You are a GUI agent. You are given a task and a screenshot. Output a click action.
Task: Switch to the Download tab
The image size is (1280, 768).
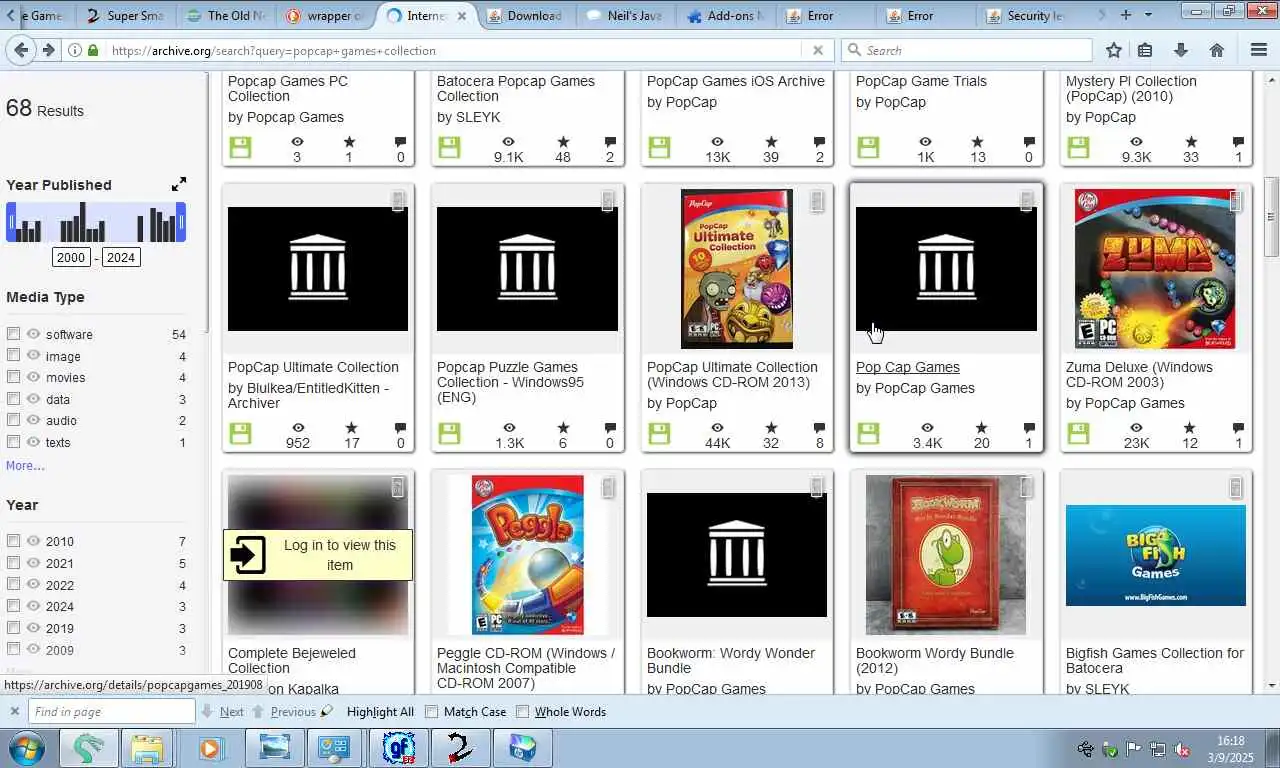525,15
